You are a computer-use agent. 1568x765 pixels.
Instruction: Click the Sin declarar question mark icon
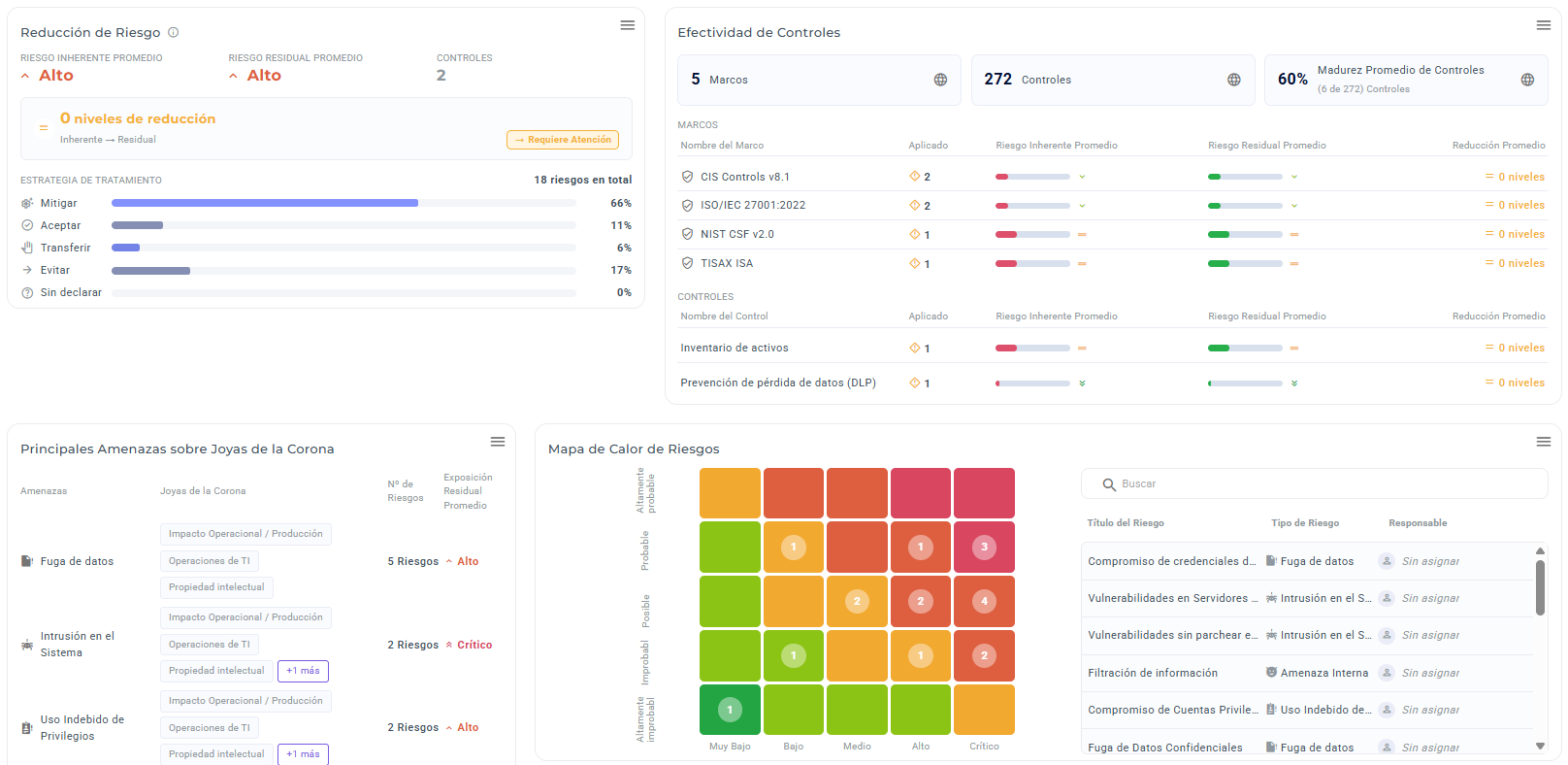[x=27, y=292]
